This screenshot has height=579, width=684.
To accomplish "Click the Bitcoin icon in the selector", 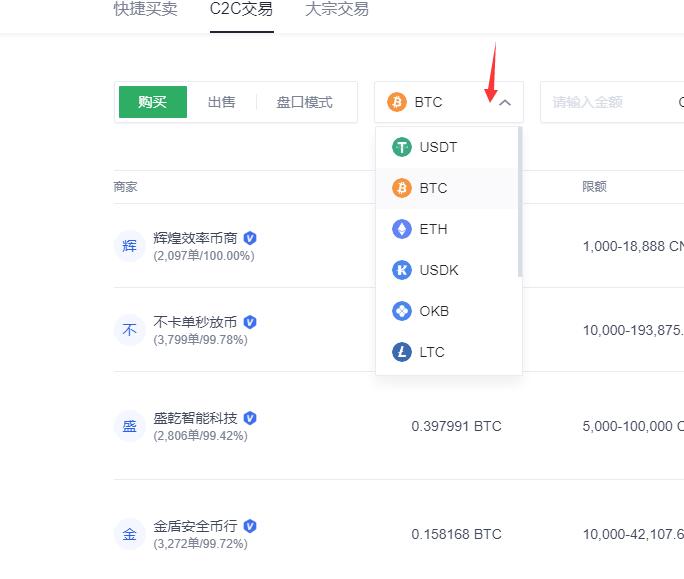I will [x=397, y=102].
